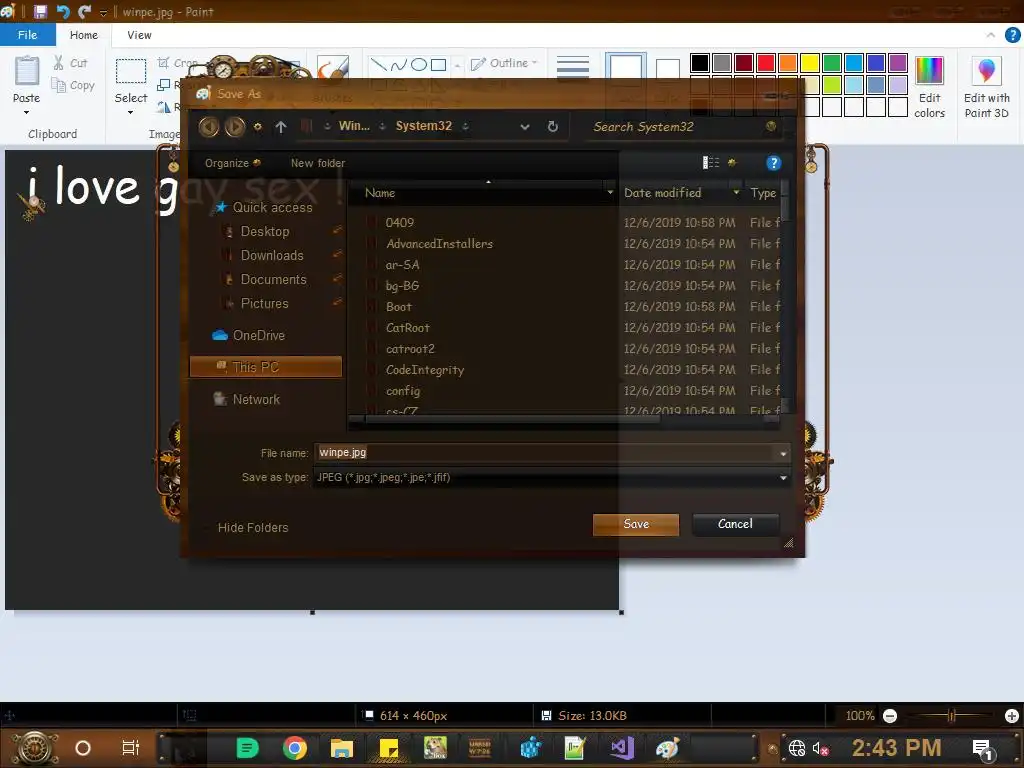Click Hide Folders

pos(253,528)
